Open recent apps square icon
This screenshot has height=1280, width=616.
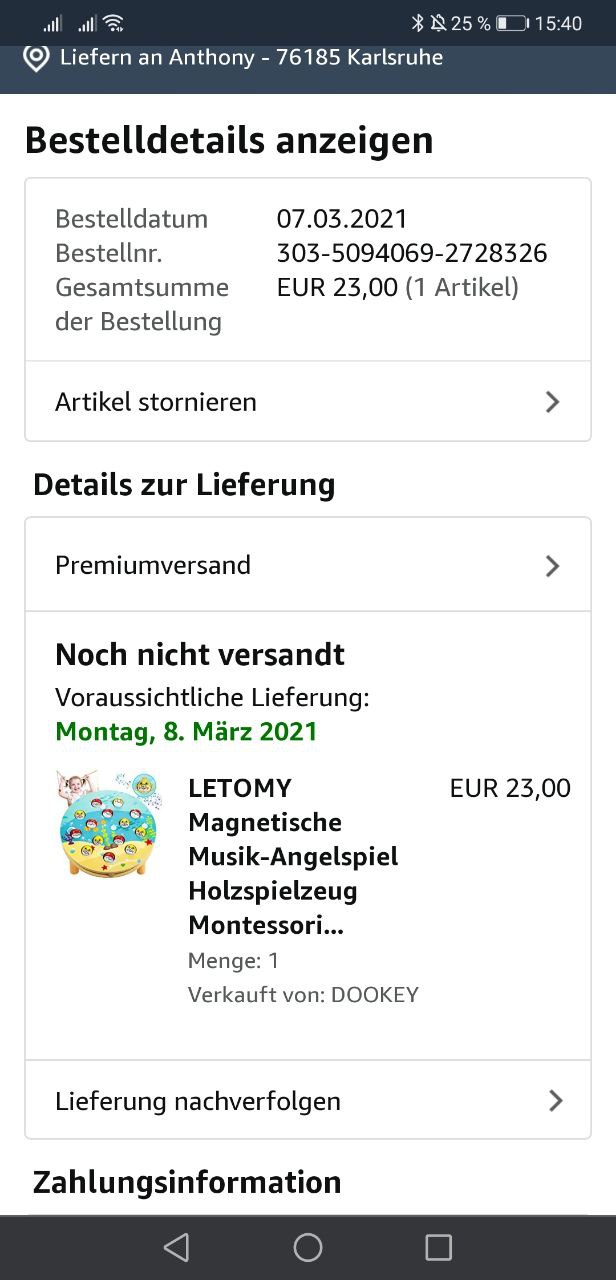[x=438, y=1247]
